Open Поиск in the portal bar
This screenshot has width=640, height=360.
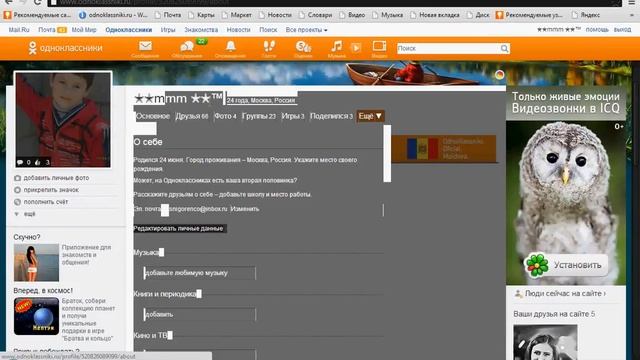tap(268, 30)
